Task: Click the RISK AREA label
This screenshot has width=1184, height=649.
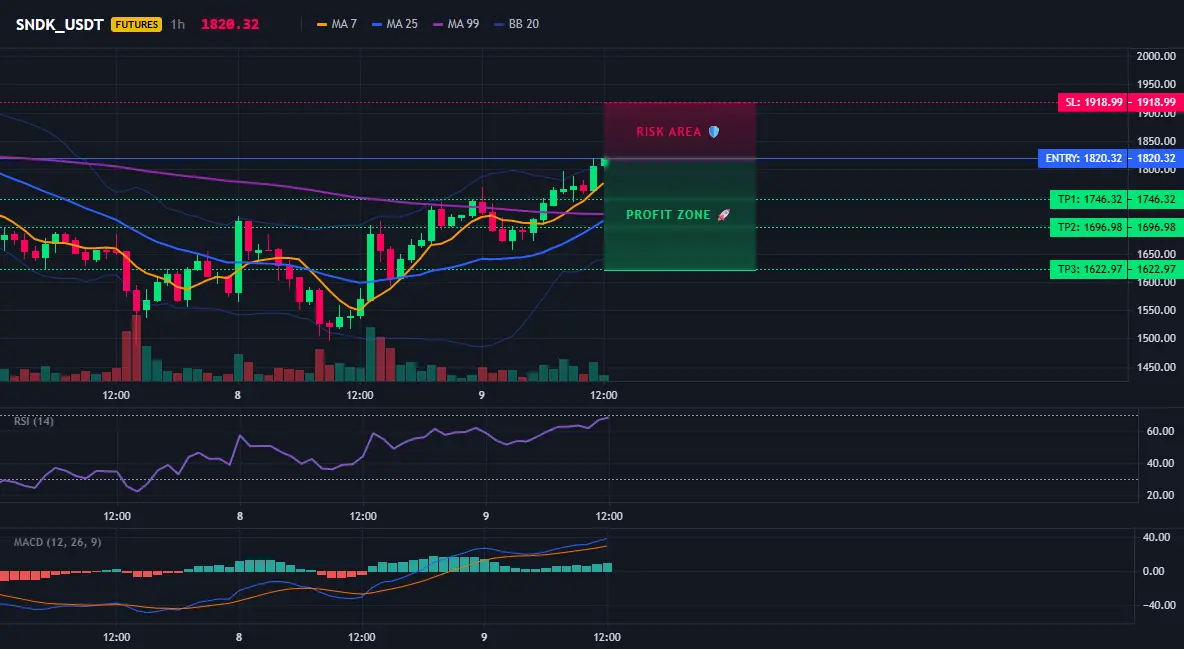Action: coord(669,131)
